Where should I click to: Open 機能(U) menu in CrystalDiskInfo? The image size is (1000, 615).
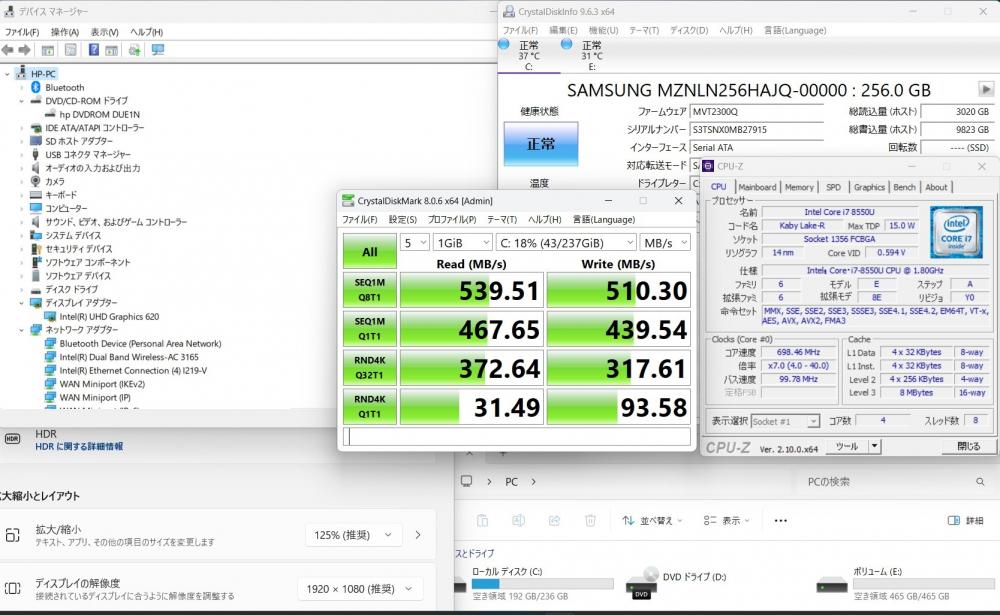point(603,30)
